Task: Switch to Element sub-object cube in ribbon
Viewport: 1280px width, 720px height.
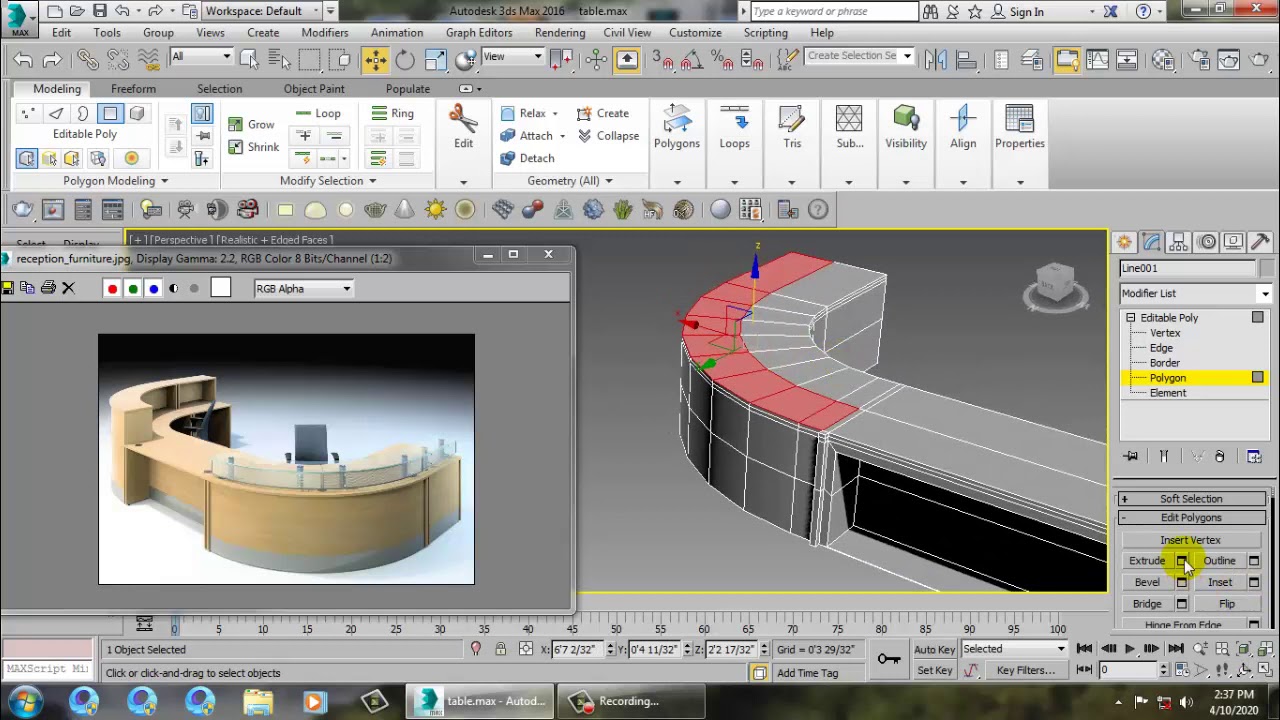Action: tap(137, 114)
